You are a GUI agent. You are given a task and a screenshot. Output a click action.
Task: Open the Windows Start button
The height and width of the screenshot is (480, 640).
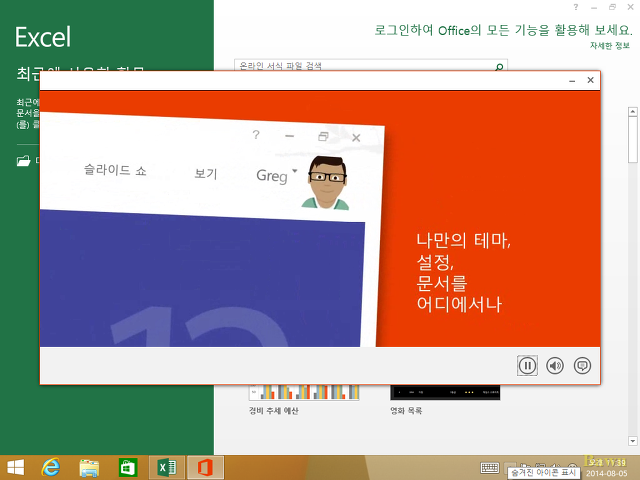16,467
